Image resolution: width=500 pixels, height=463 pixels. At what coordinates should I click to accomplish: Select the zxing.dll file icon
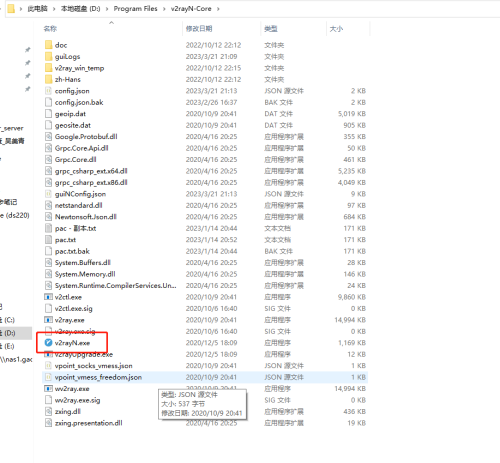49,412
